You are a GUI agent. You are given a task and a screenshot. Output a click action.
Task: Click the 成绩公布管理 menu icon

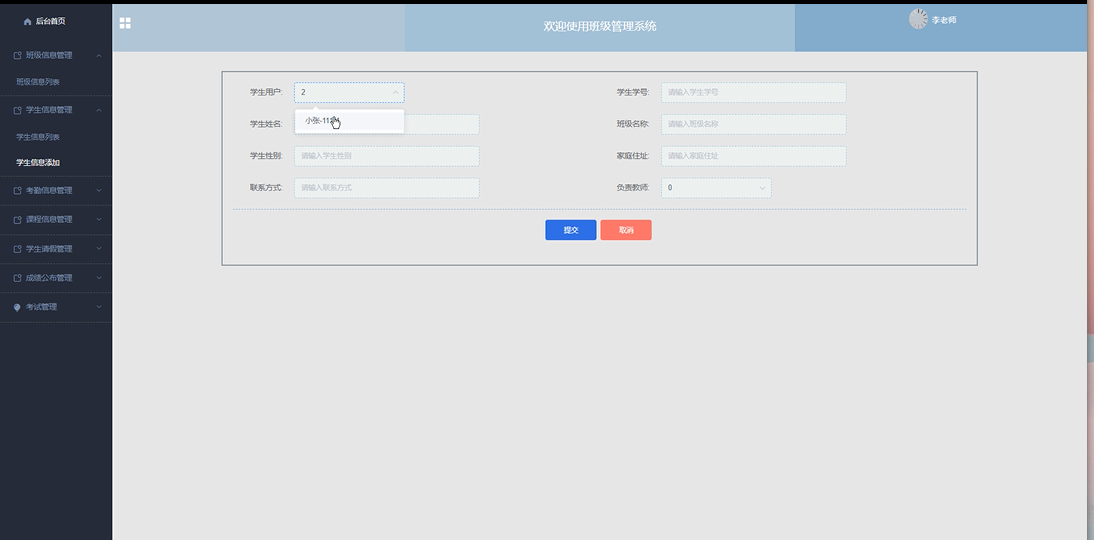17,278
